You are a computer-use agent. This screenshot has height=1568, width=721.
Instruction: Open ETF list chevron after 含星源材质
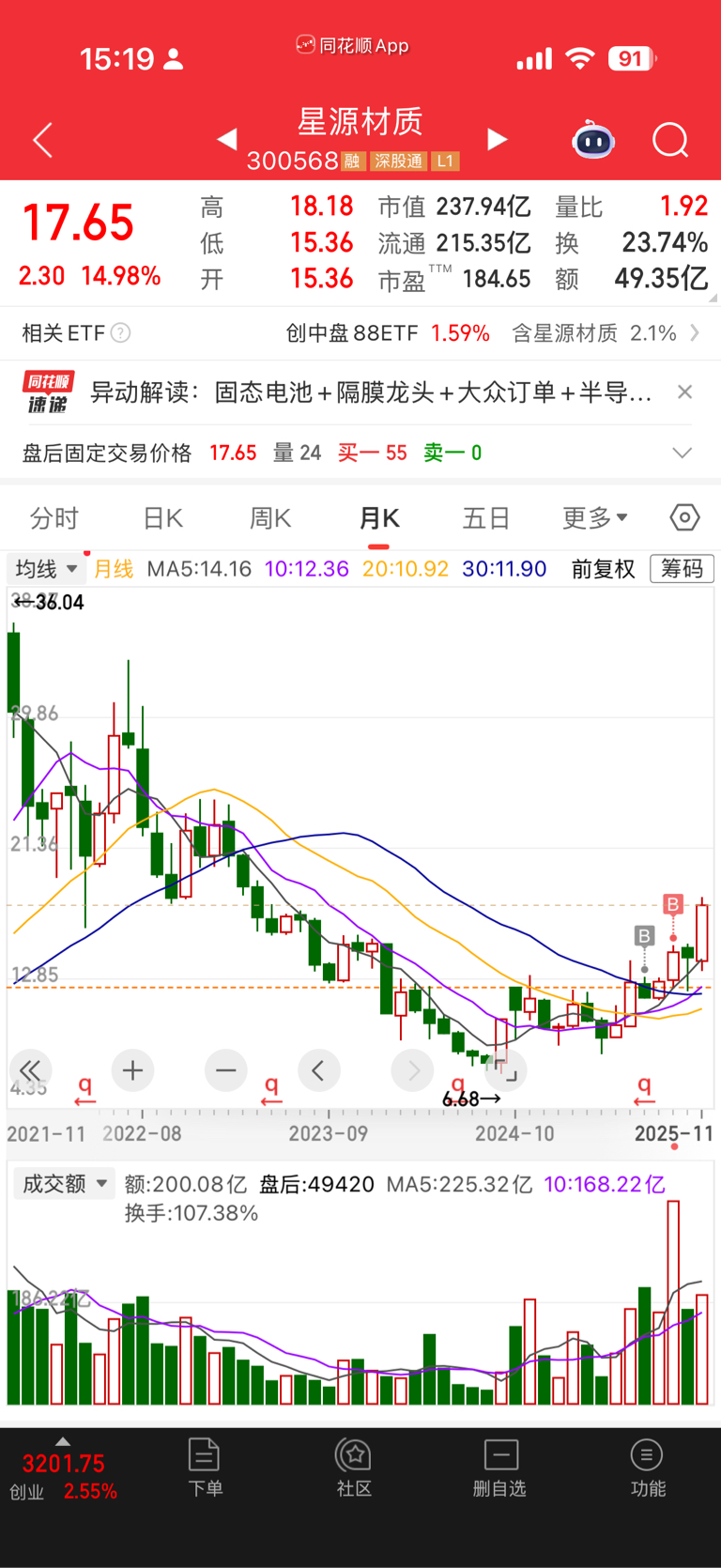click(695, 333)
